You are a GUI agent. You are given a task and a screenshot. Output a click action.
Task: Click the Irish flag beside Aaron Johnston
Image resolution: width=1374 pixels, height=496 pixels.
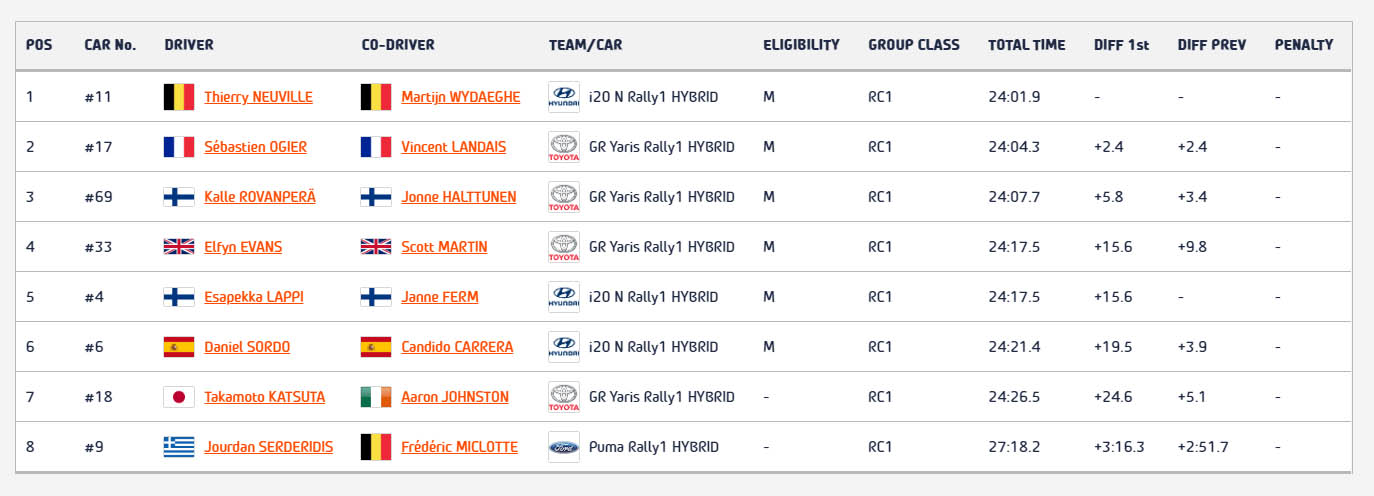pyautogui.click(x=376, y=397)
